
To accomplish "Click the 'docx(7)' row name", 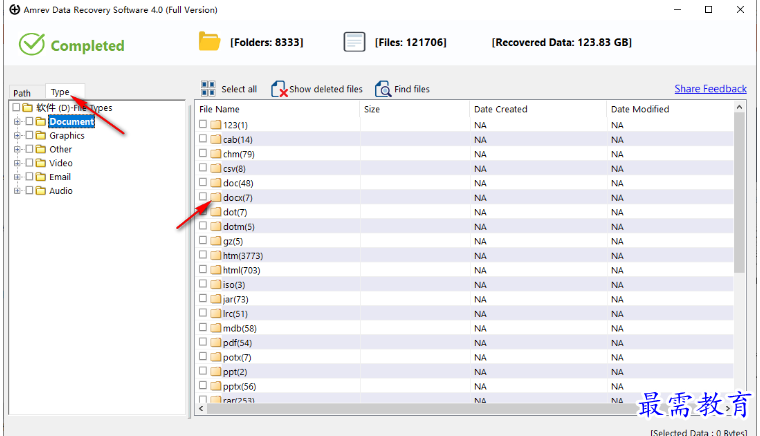I will 238,198.
